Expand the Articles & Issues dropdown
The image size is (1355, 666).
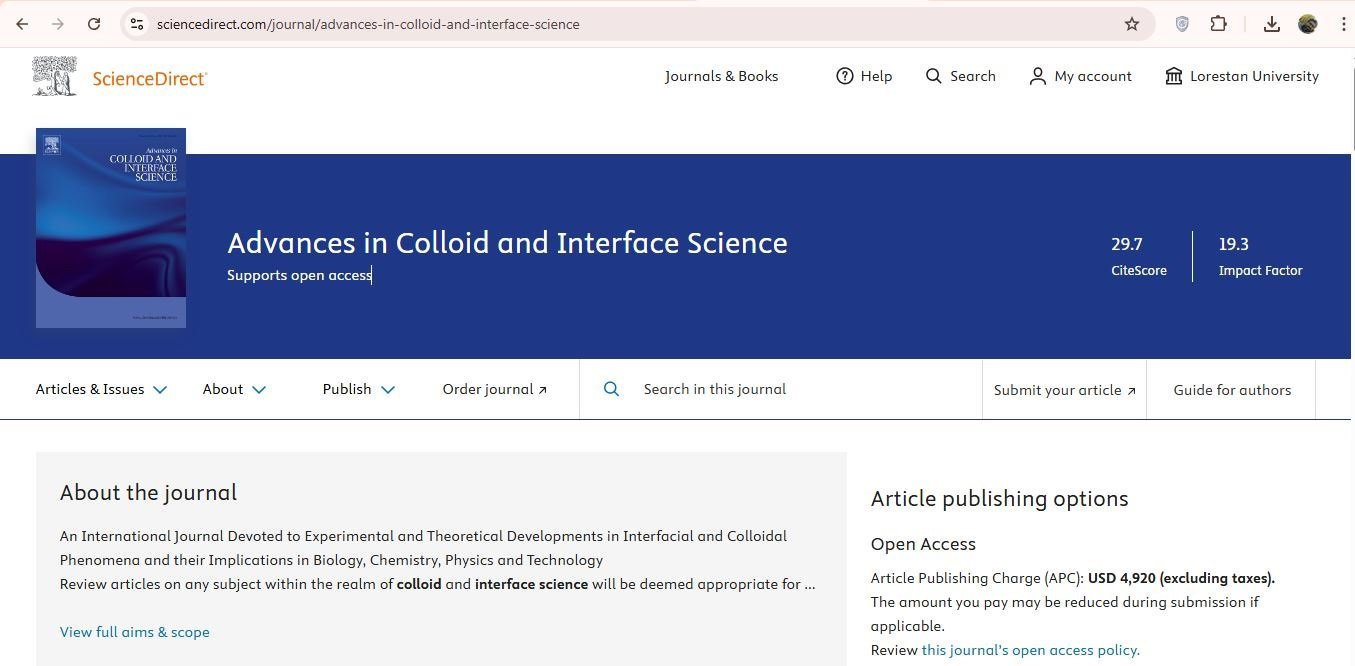click(101, 389)
